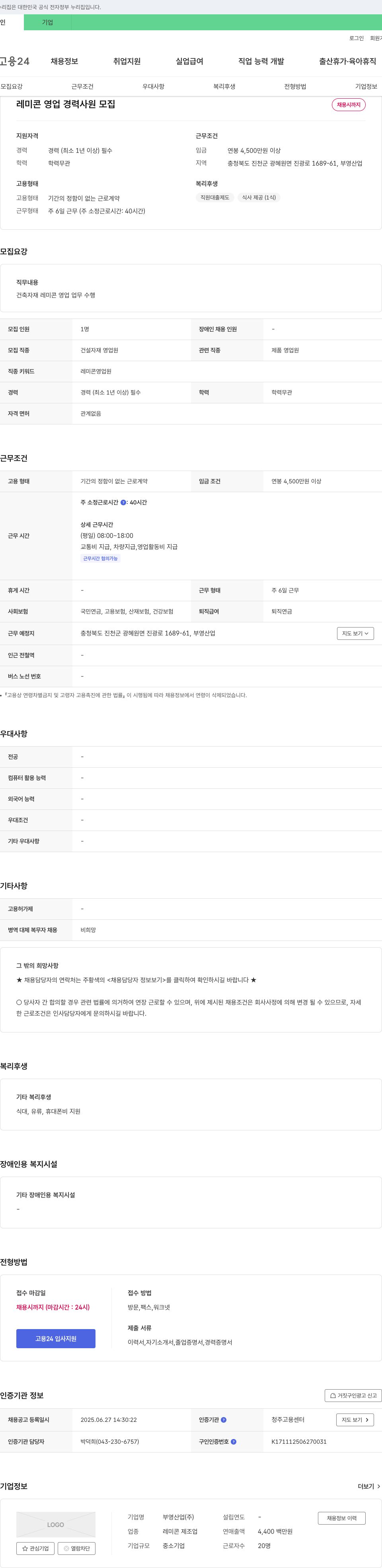
Task: Select 채용시까지 (마감시간 : 24시) deadline
Action: (53, 1307)
